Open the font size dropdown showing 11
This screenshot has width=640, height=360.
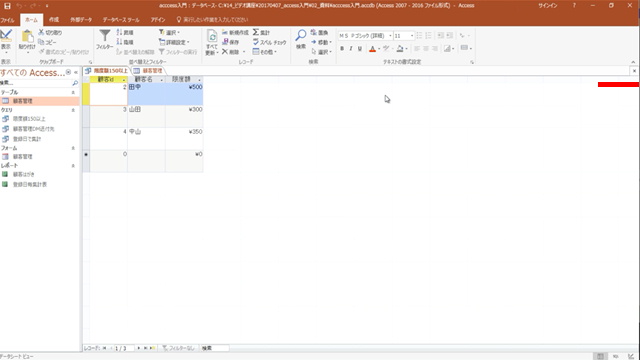tap(412, 36)
